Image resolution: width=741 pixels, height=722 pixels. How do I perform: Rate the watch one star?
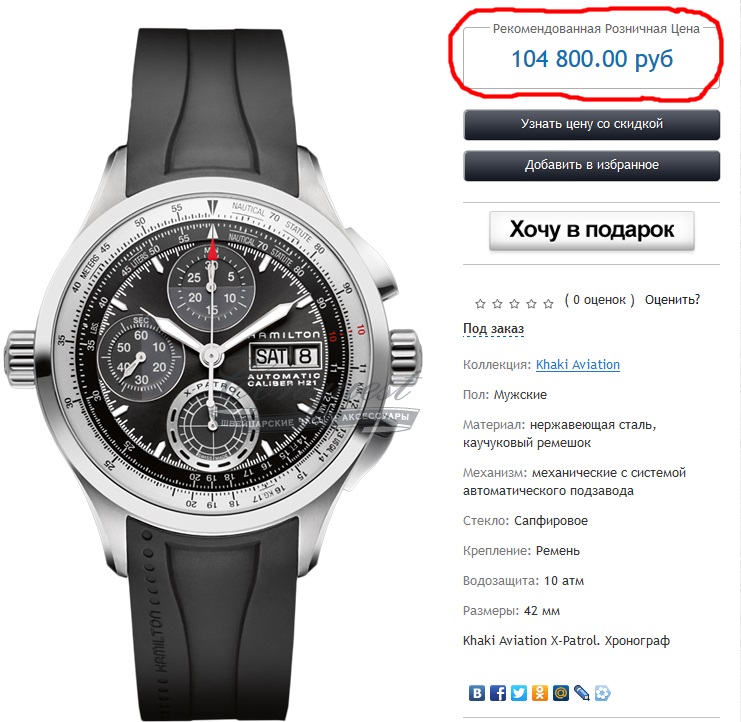[x=480, y=303]
